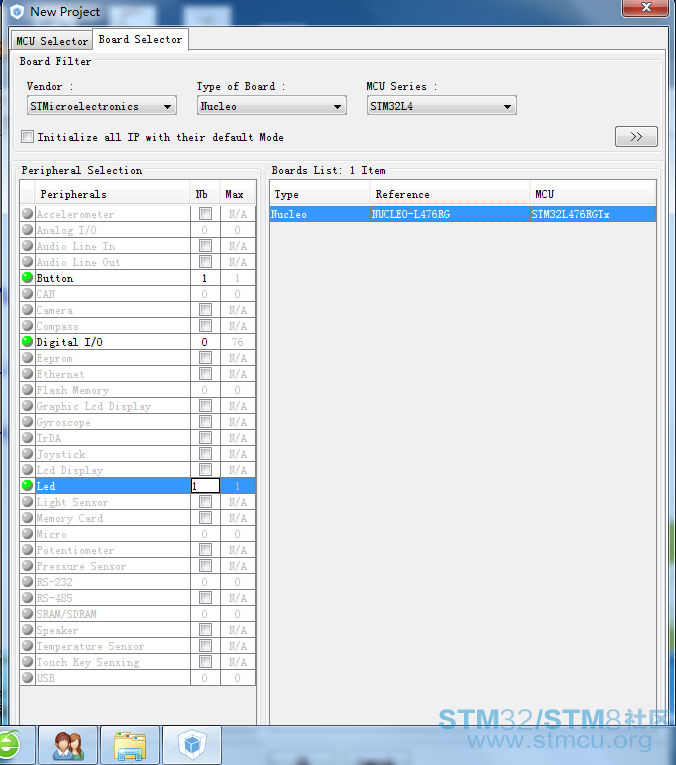Click the gray status dot beside Eeprom
676x765 pixels.
tap(27, 358)
